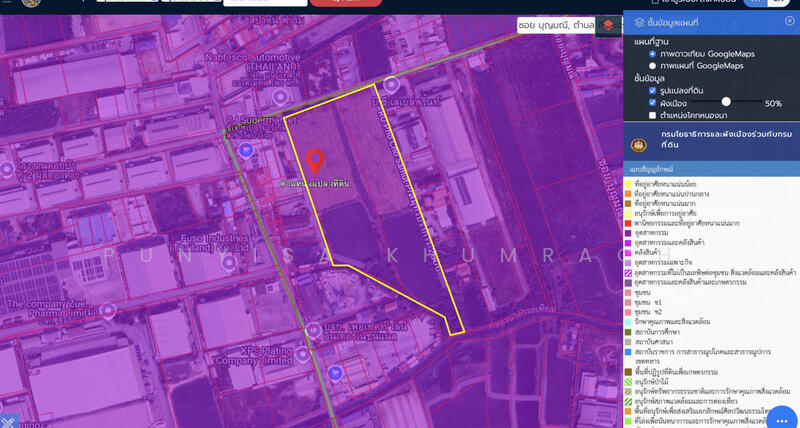Adjust the city plan opacity slider handle
Viewport: 800px width, 428px height.
726,102
